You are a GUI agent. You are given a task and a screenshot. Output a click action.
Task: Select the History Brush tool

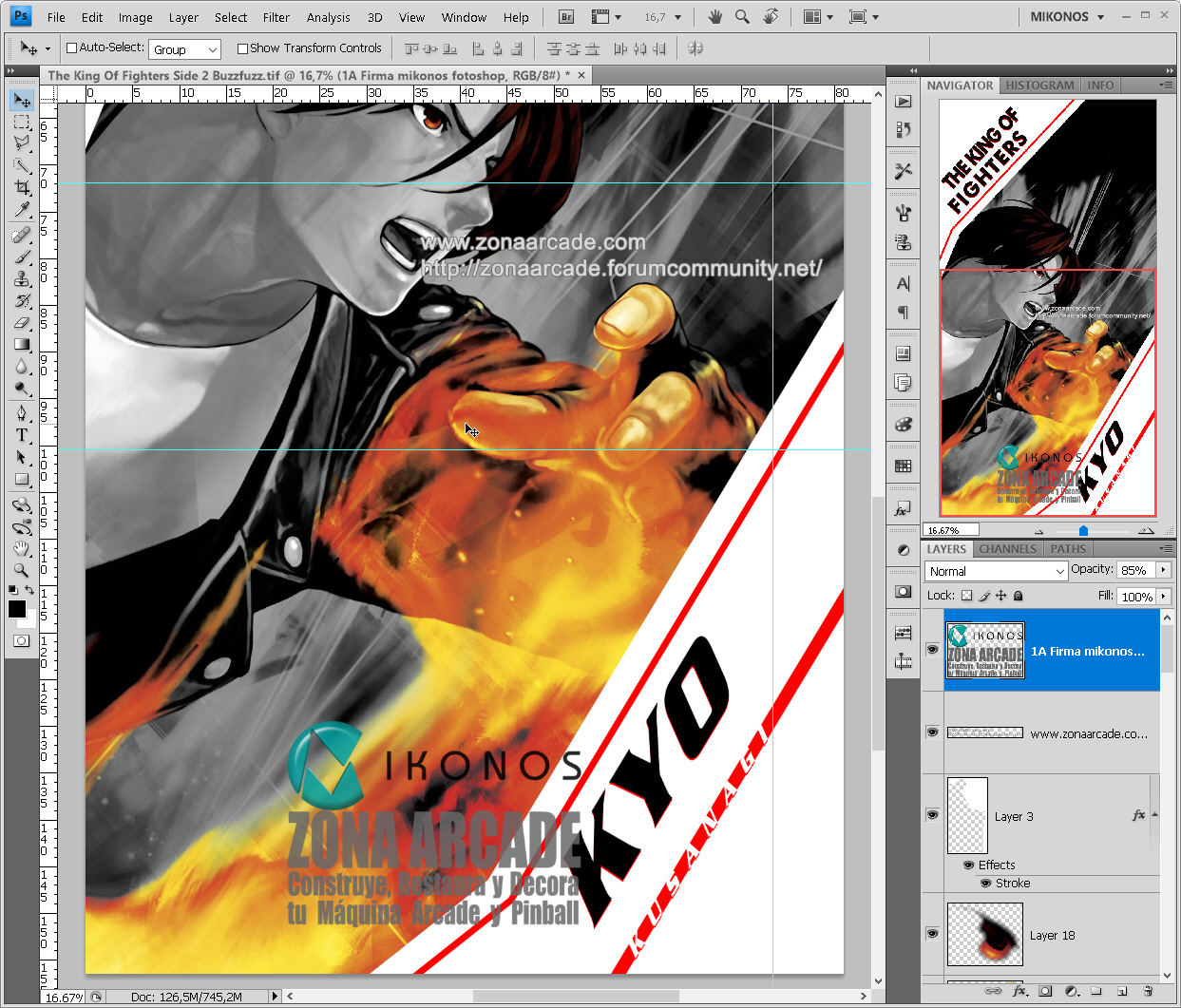(22, 300)
